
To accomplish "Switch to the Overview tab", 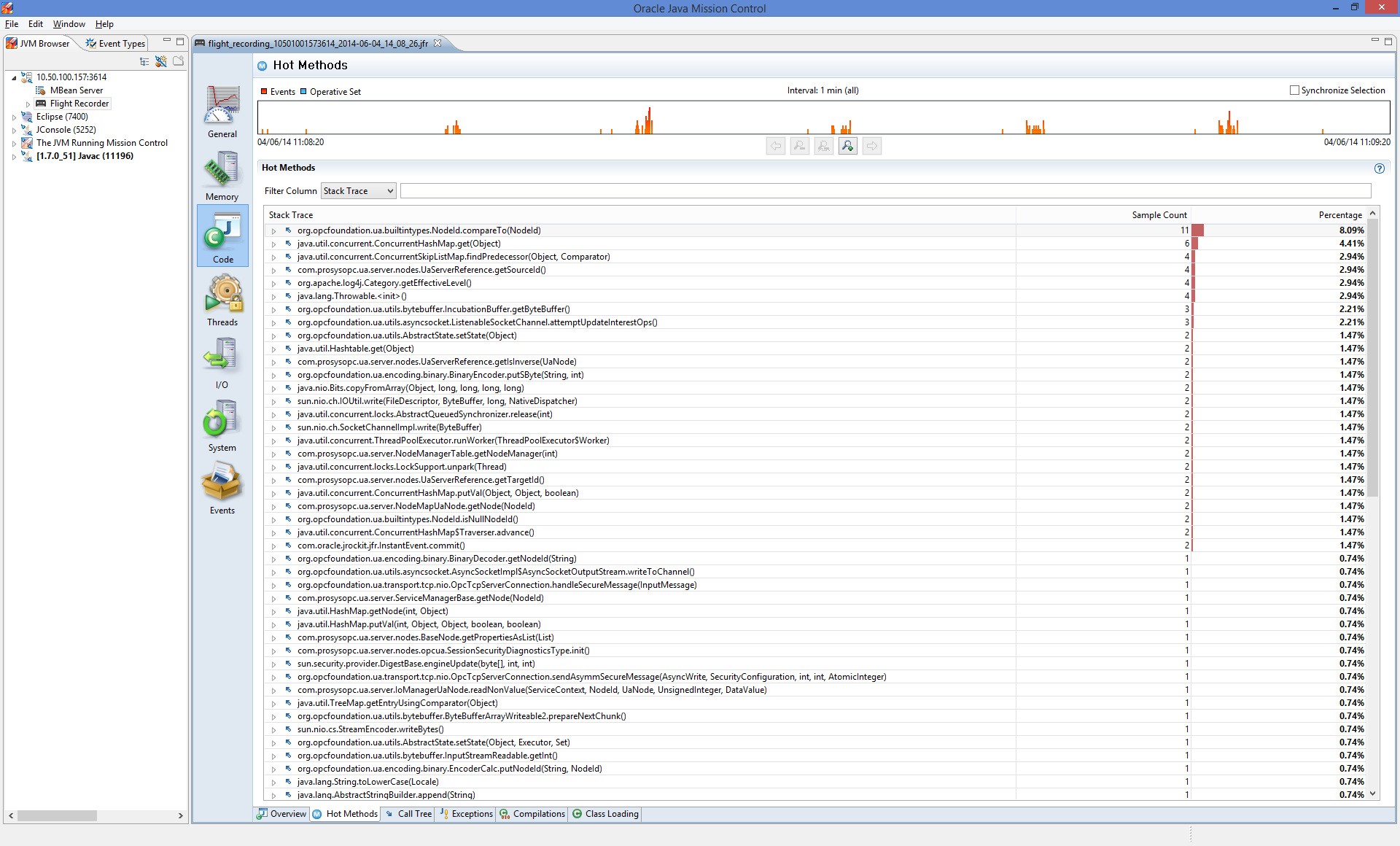I will [x=281, y=814].
